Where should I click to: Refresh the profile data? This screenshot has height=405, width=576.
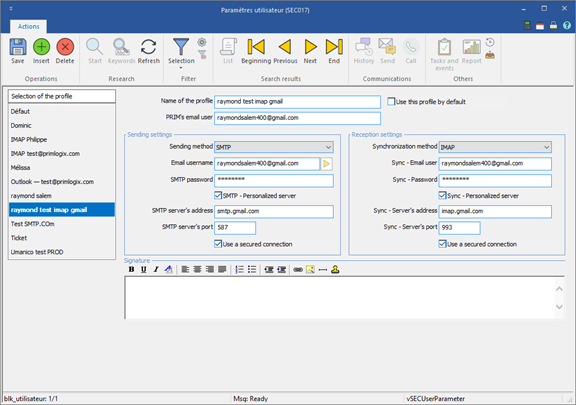click(148, 51)
